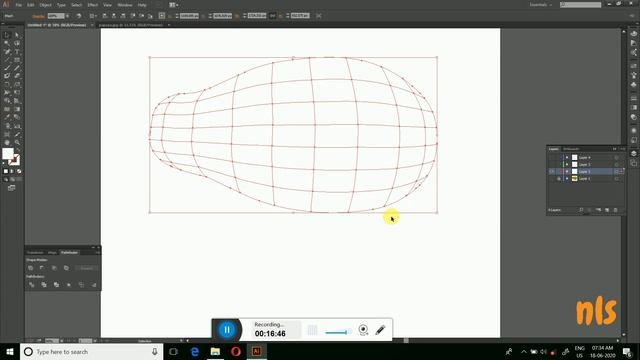The image size is (640, 360).
Task: Select the Rotate tool
Action: click(x=7, y=84)
